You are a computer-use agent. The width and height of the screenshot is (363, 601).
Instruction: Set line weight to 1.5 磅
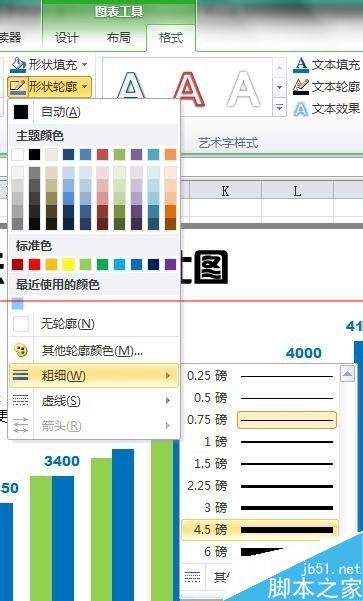(x=260, y=464)
